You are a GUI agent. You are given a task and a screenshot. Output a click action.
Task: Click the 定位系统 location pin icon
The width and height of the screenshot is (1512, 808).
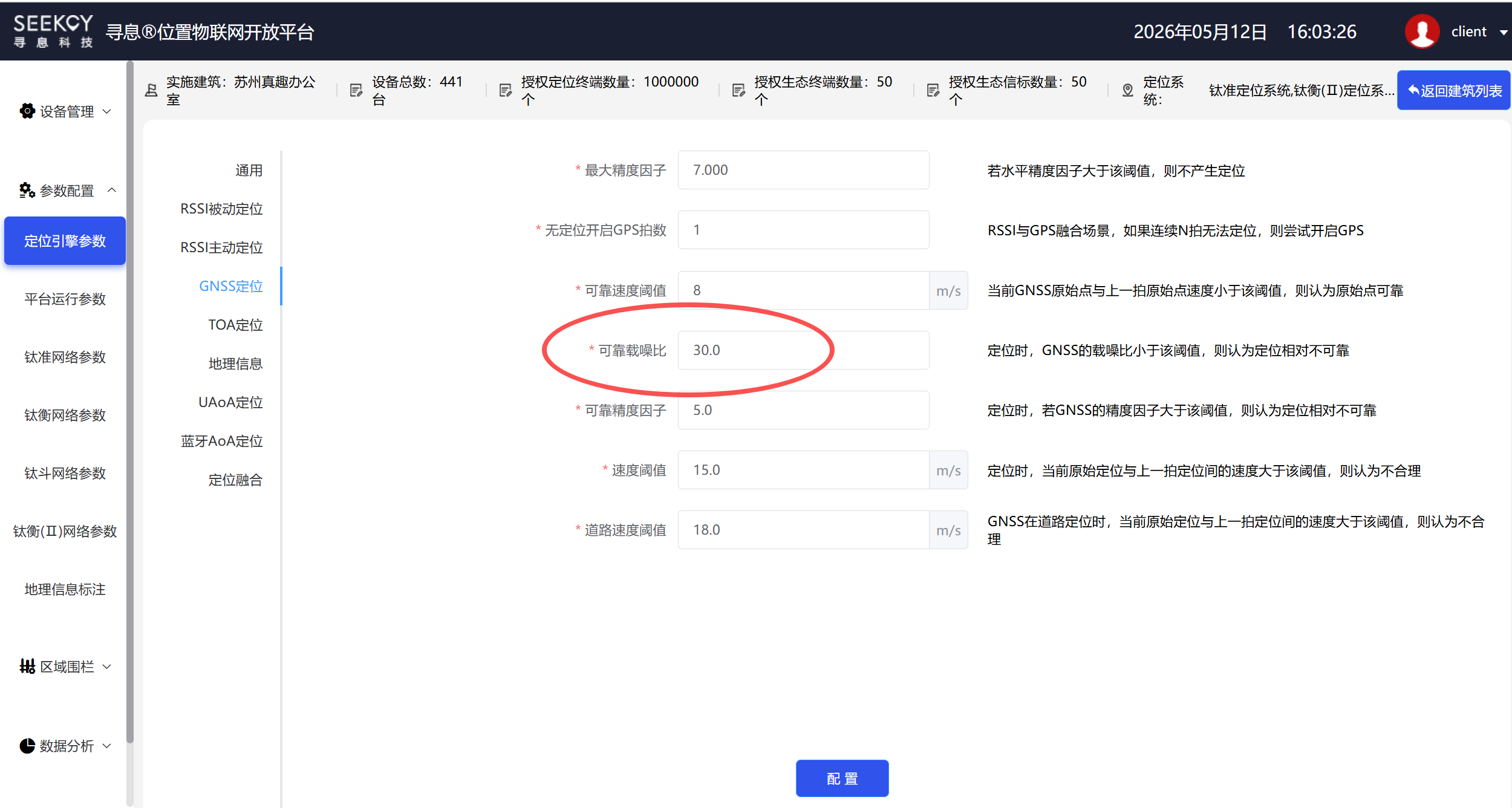click(x=1127, y=90)
